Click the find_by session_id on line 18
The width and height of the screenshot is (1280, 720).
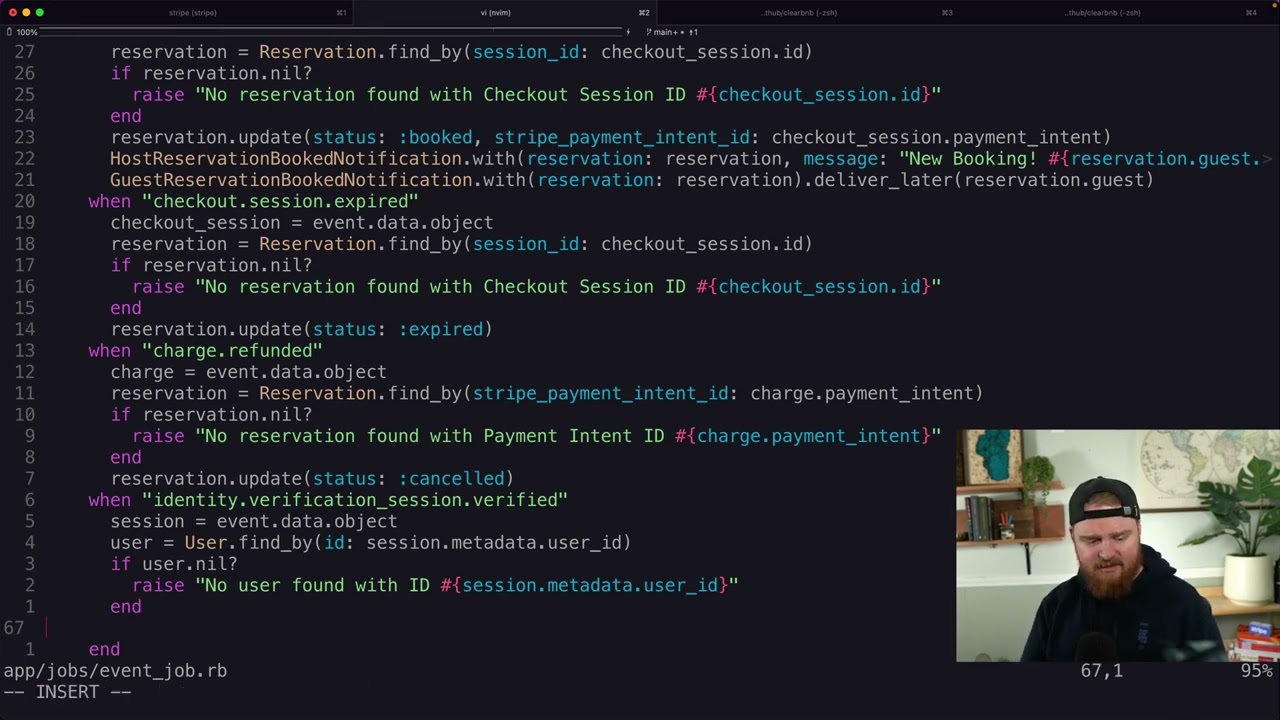461,244
